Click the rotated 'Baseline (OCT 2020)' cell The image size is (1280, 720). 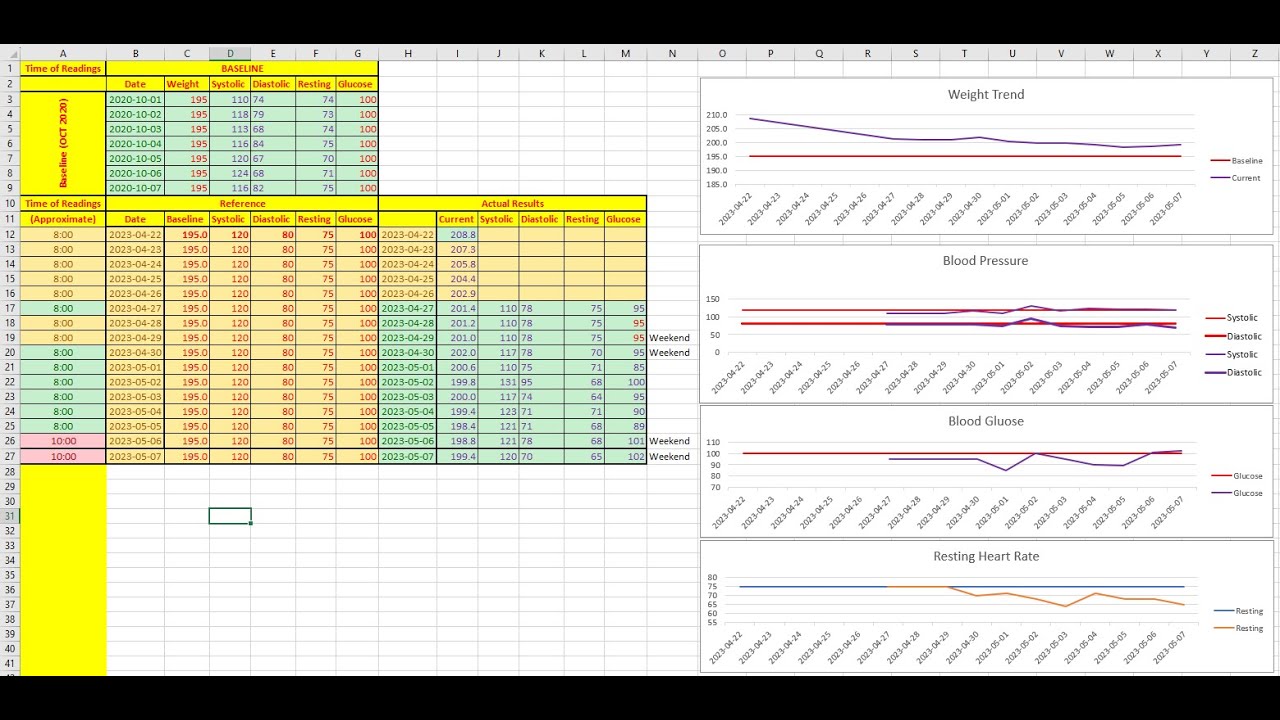[63, 143]
